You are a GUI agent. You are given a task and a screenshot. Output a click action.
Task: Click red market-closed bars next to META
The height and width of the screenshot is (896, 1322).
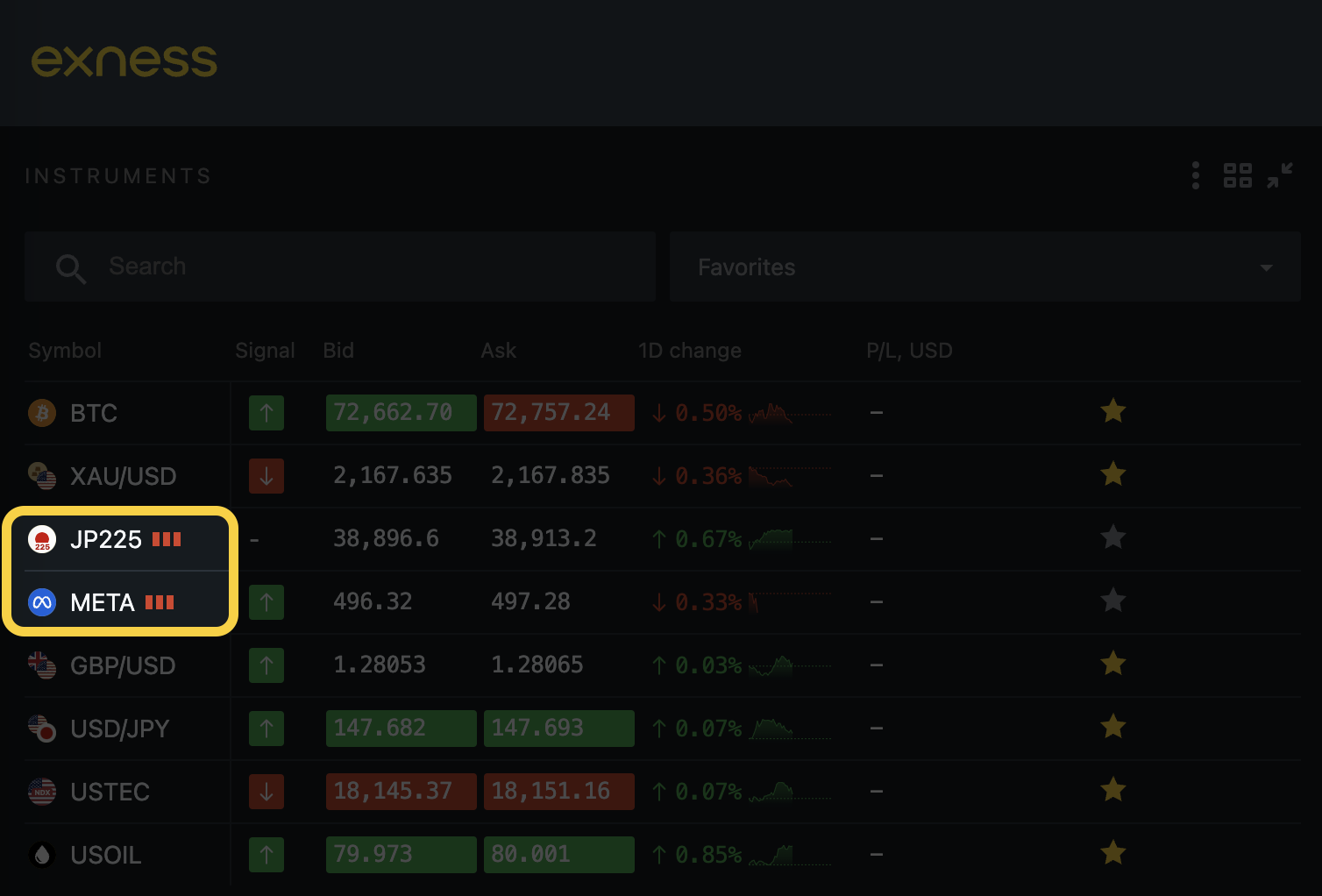tap(160, 602)
